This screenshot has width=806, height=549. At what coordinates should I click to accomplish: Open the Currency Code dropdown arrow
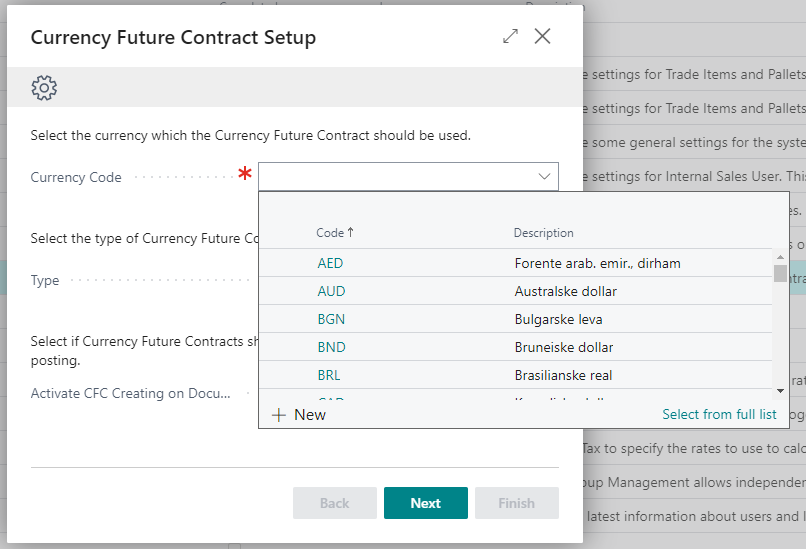pyautogui.click(x=544, y=177)
